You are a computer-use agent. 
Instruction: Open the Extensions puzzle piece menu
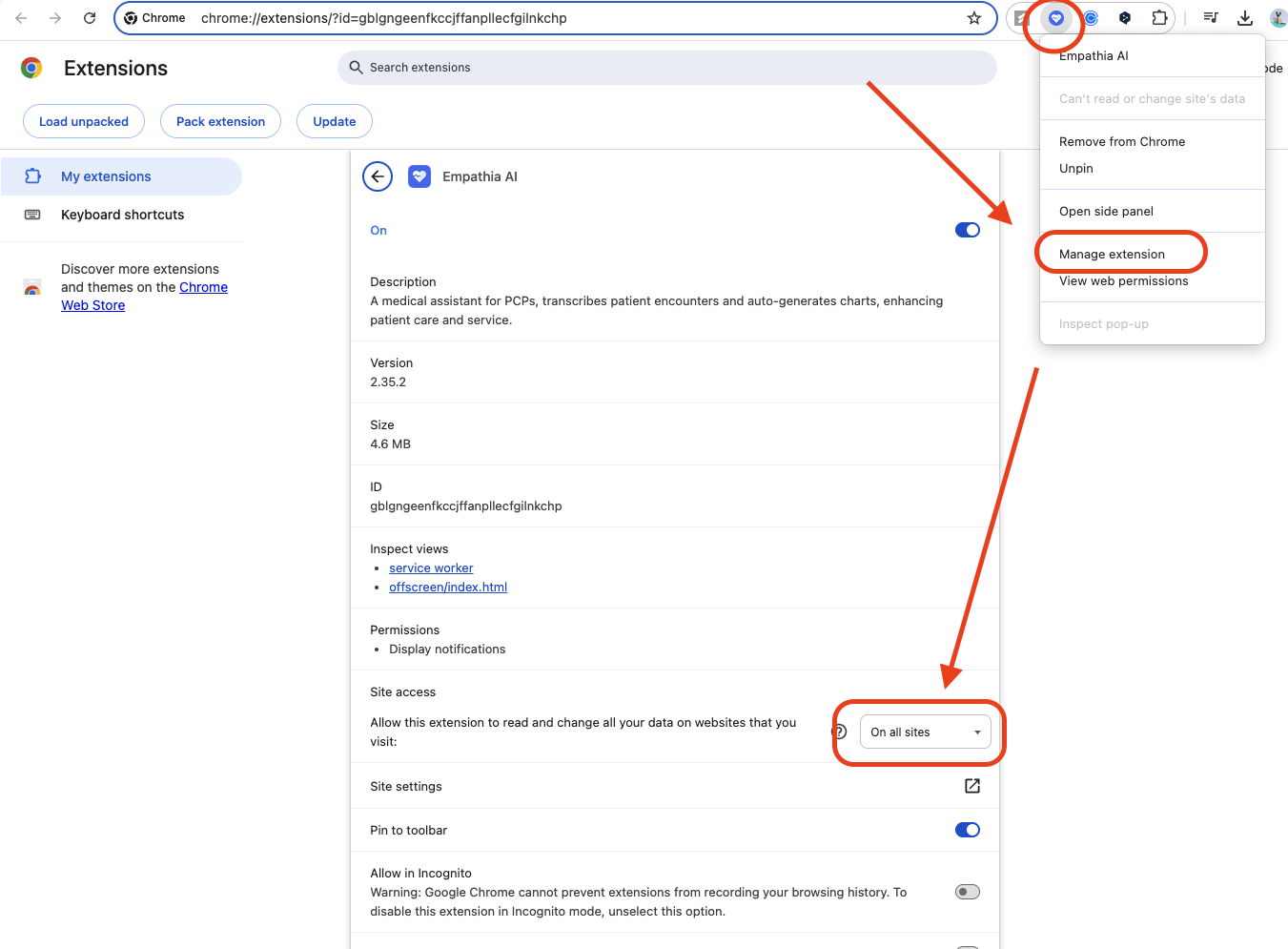(1159, 18)
